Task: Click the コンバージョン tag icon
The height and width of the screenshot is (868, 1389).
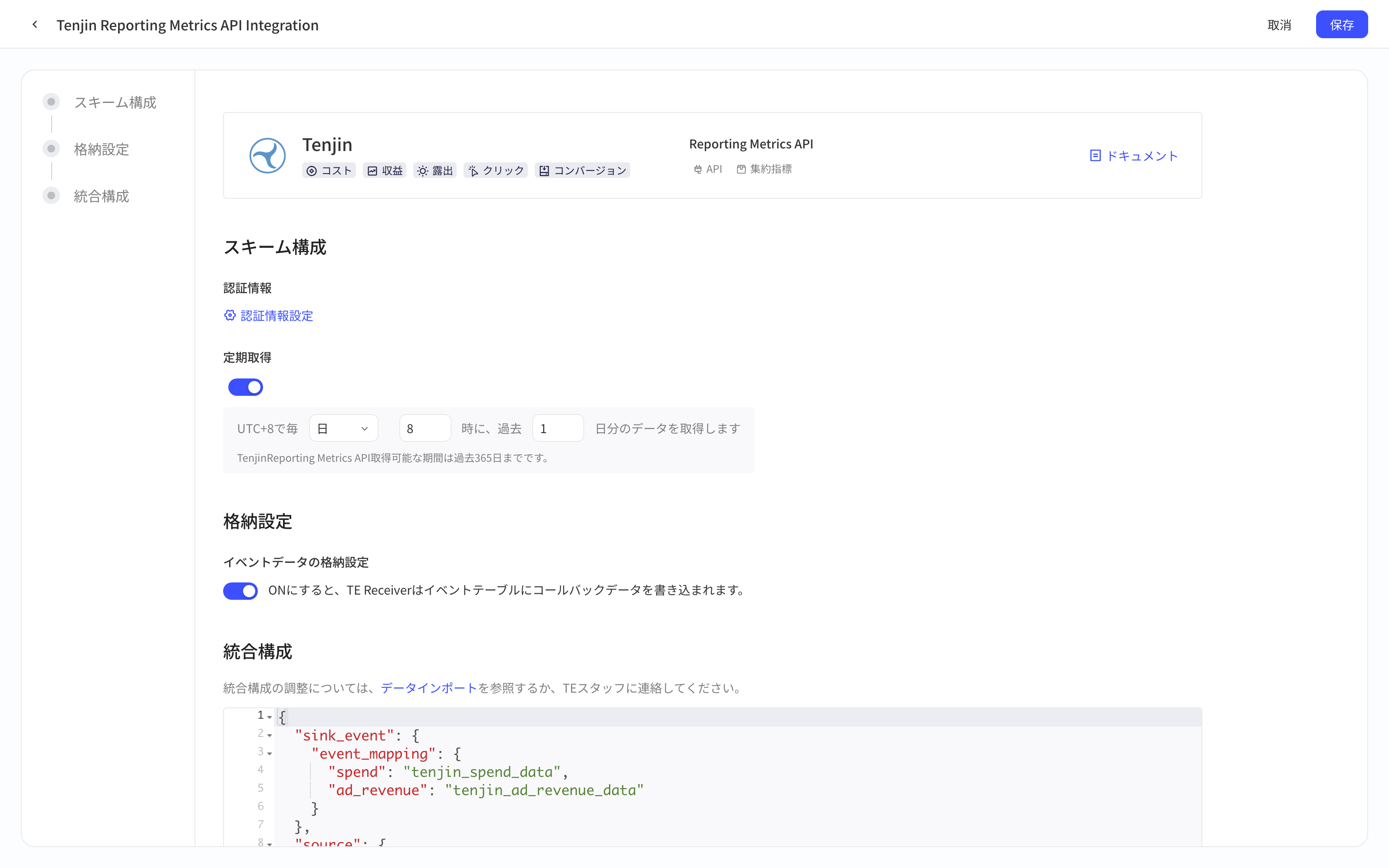Action: (x=544, y=171)
